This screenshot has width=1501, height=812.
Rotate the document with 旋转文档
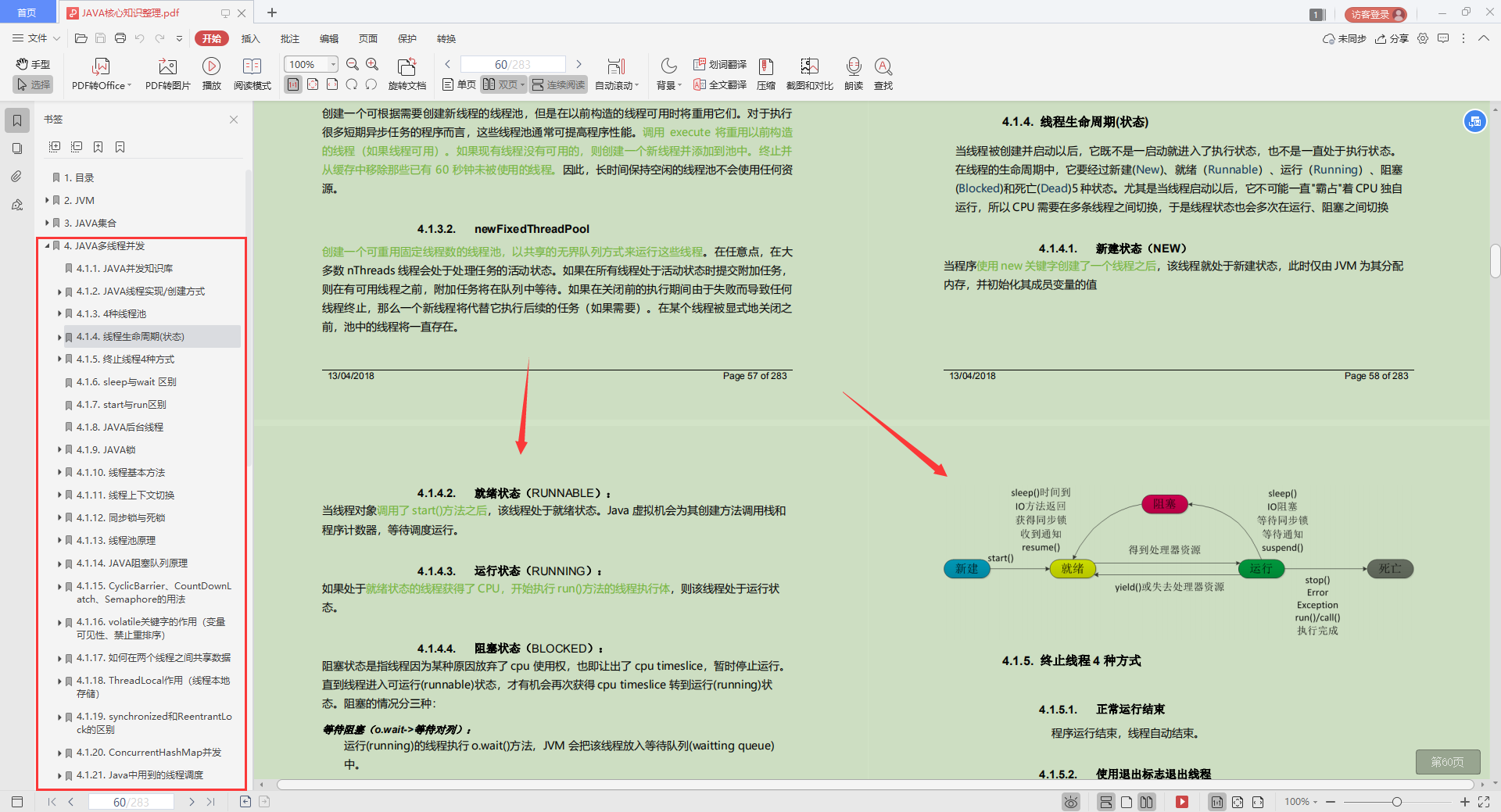[x=406, y=74]
